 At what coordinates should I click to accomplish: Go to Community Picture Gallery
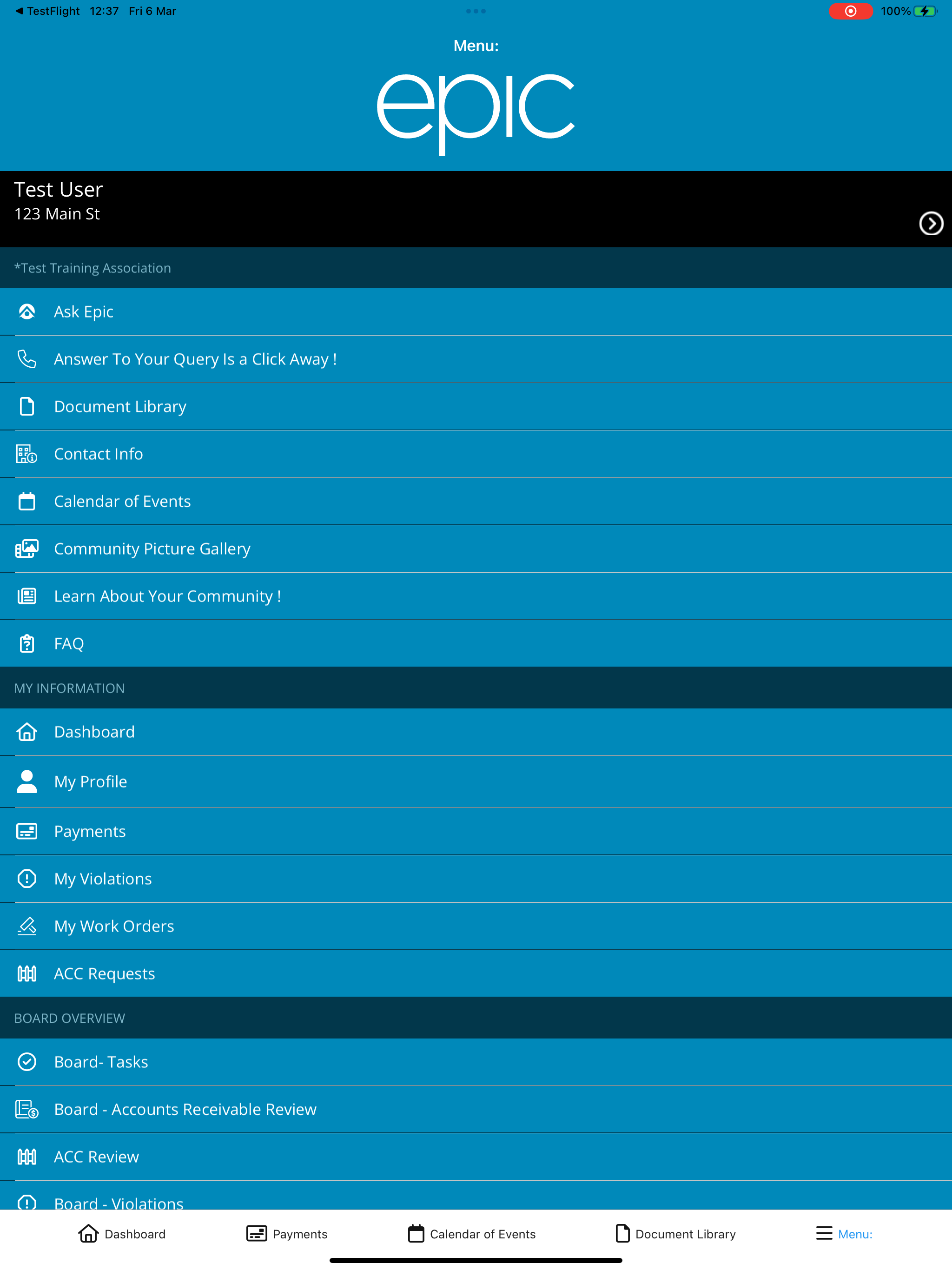476,549
